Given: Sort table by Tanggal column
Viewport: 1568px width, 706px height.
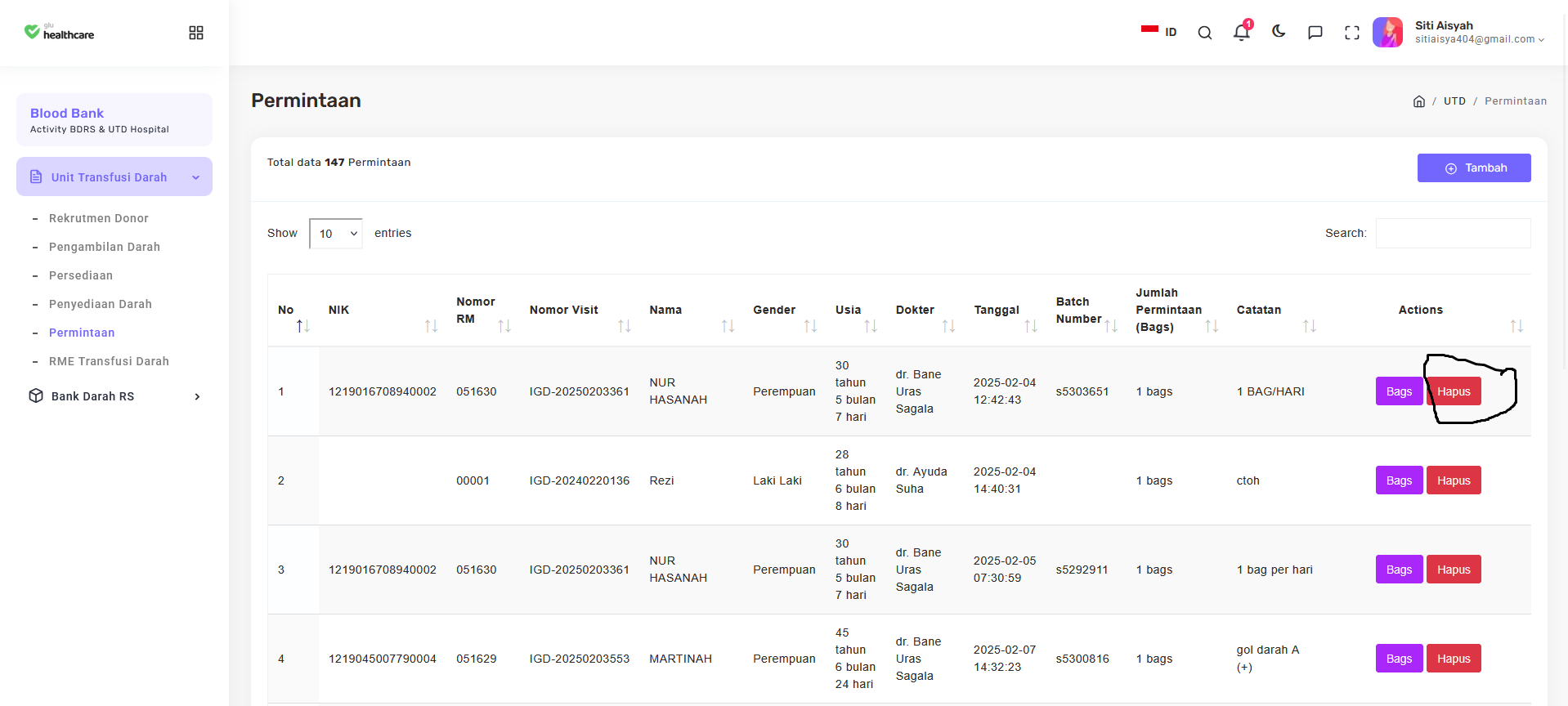Looking at the screenshot, I should (x=1006, y=311).
